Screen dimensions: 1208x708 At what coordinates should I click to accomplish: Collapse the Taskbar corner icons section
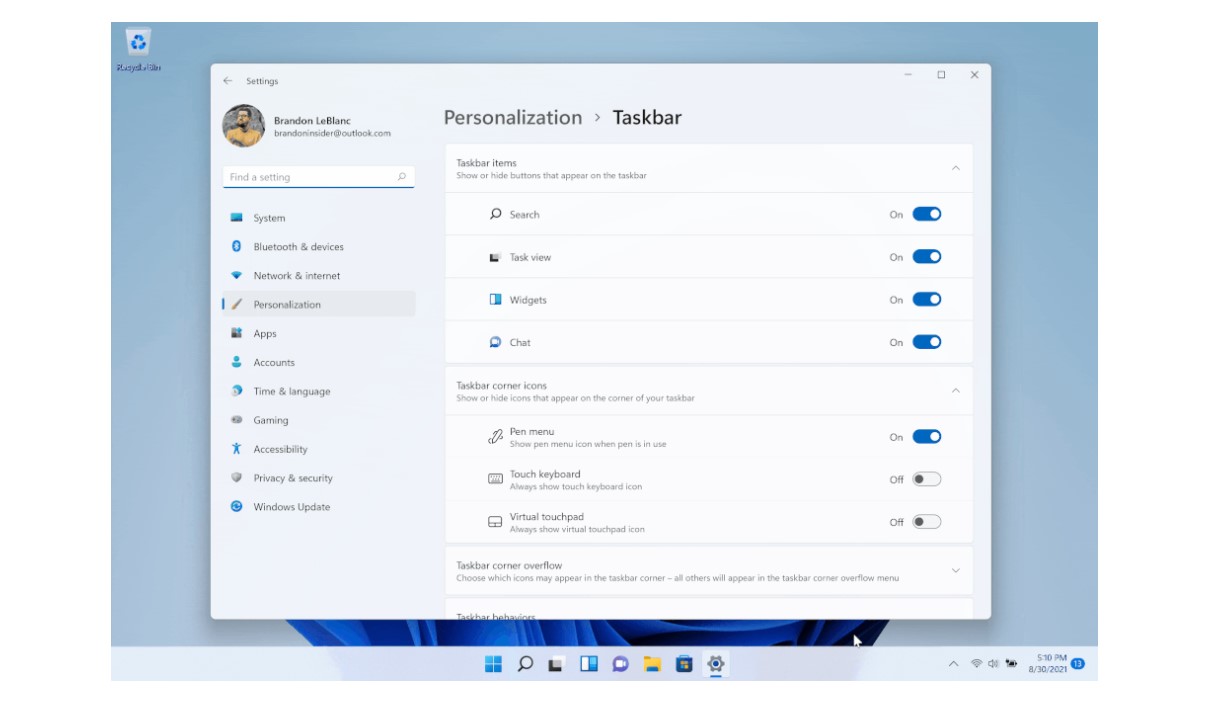[x=955, y=391]
